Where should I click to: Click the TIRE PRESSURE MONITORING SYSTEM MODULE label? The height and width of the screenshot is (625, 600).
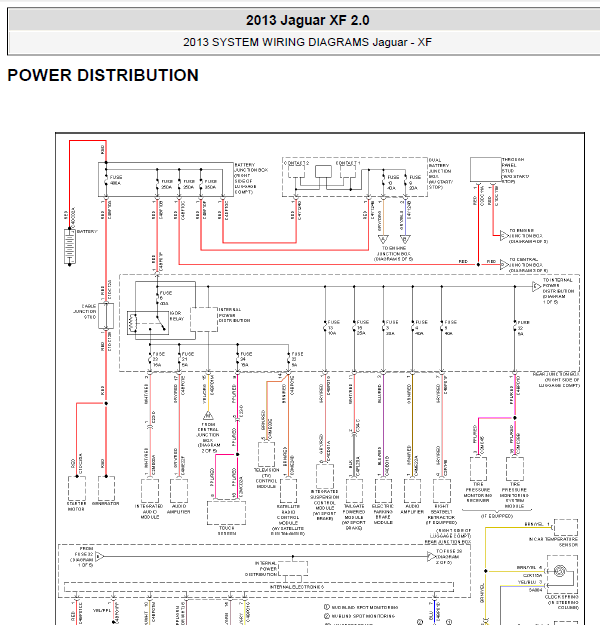(514, 495)
